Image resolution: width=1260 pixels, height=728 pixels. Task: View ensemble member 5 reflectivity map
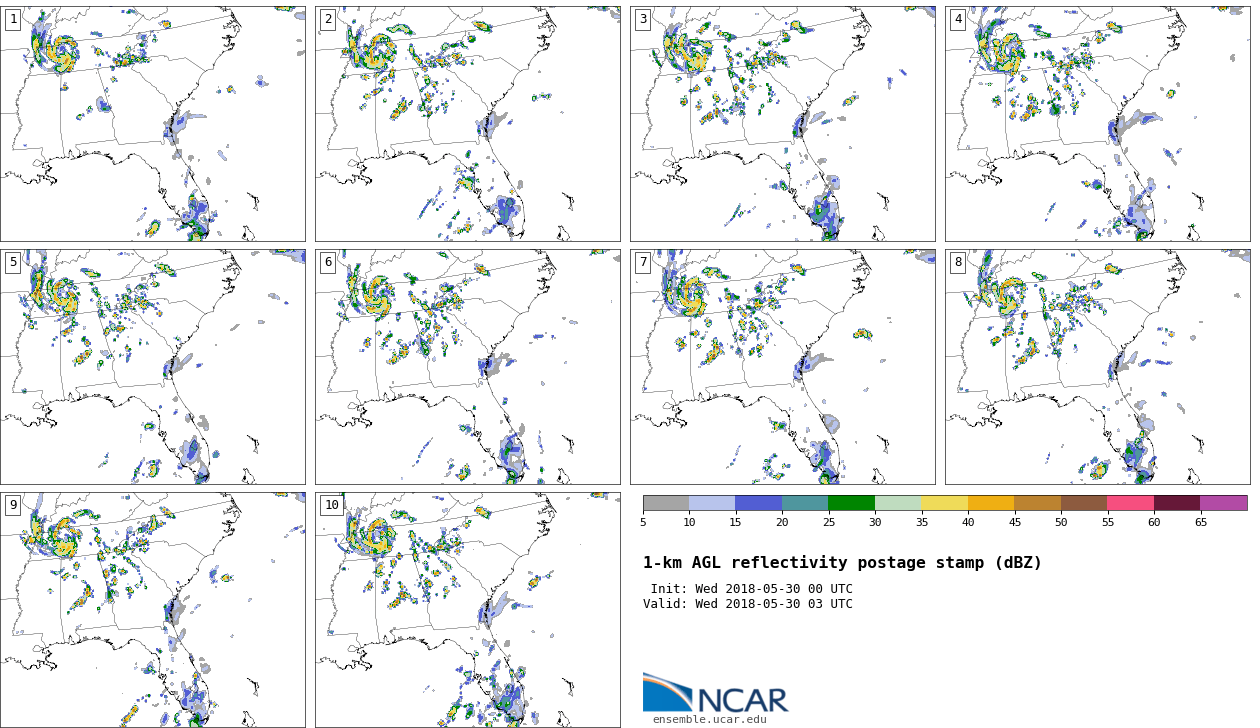[x=153, y=367]
